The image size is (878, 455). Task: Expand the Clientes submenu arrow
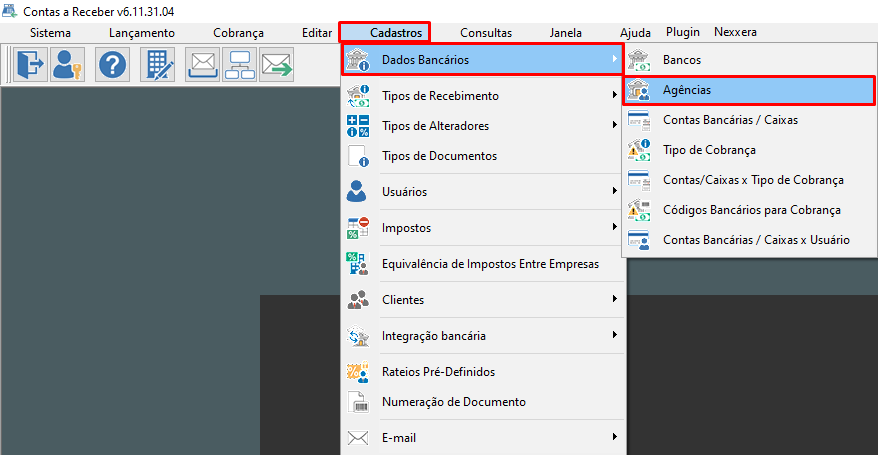(615, 299)
